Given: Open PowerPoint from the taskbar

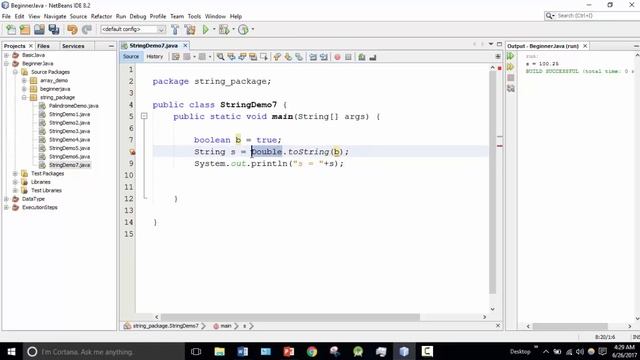Looking at the screenshot, I should (289, 351).
